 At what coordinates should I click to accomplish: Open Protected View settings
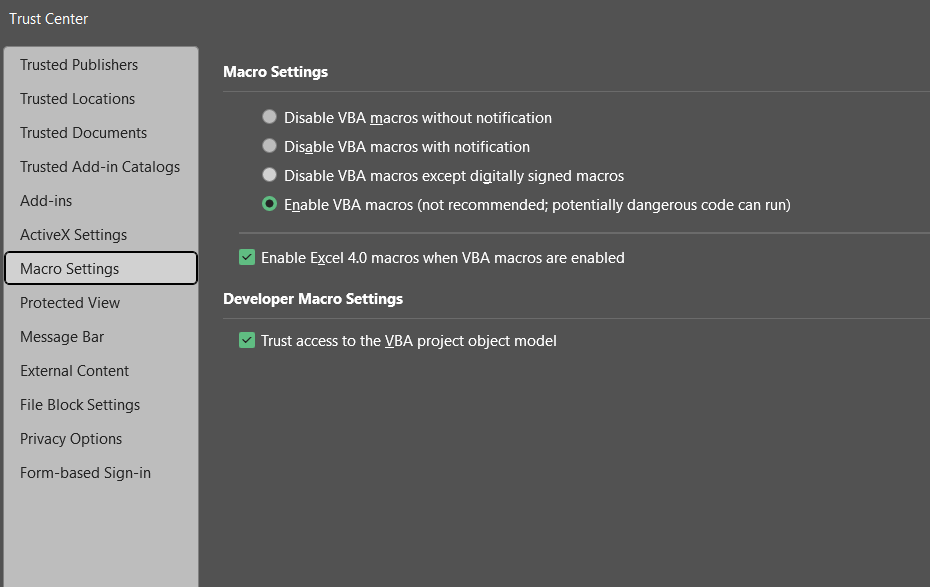(x=70, y=303)
